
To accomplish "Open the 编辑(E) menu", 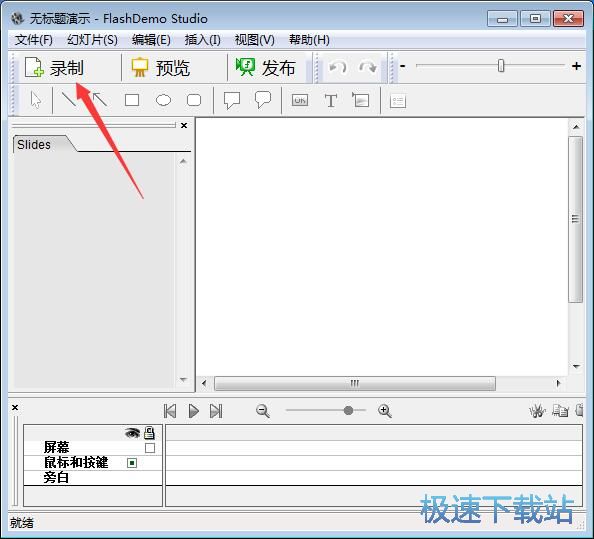I will 151,39.
